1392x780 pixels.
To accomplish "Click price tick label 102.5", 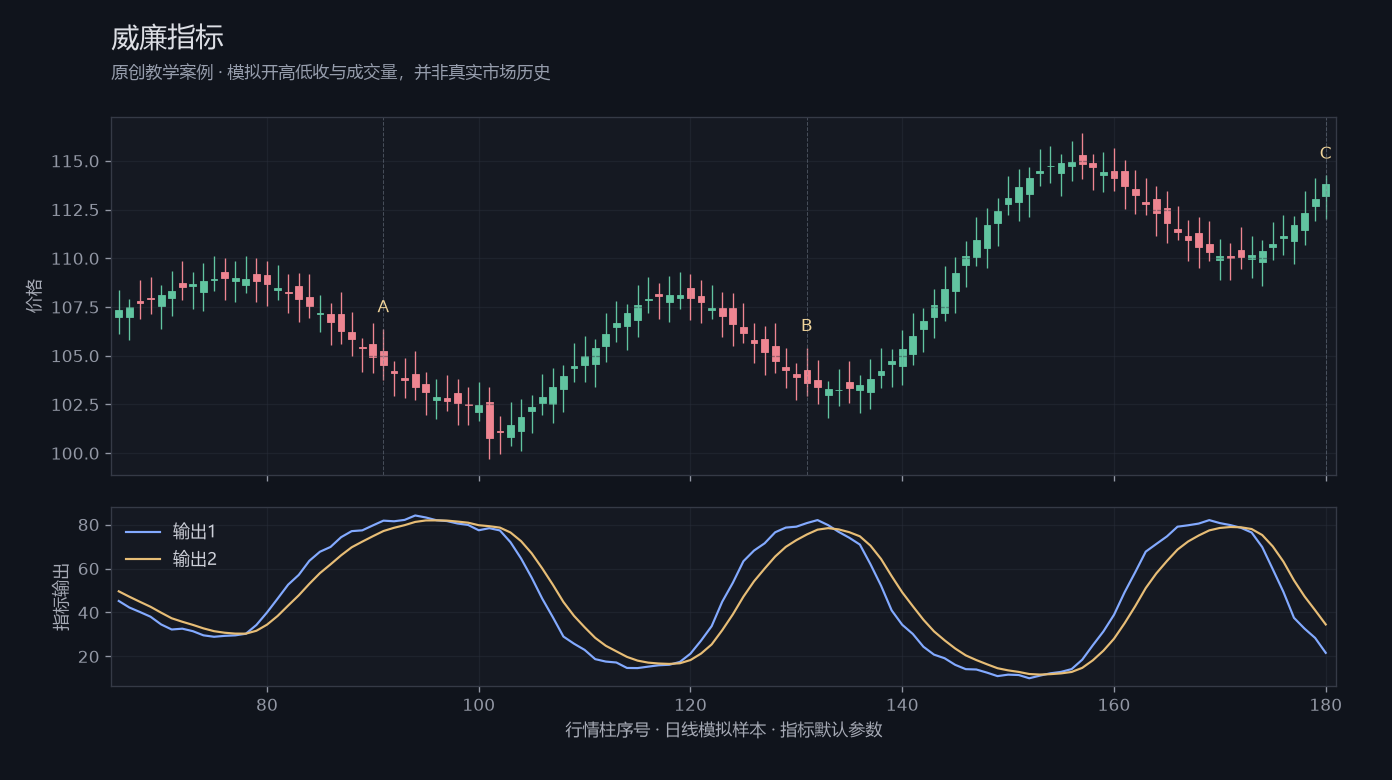I will (x=75, y=405).
